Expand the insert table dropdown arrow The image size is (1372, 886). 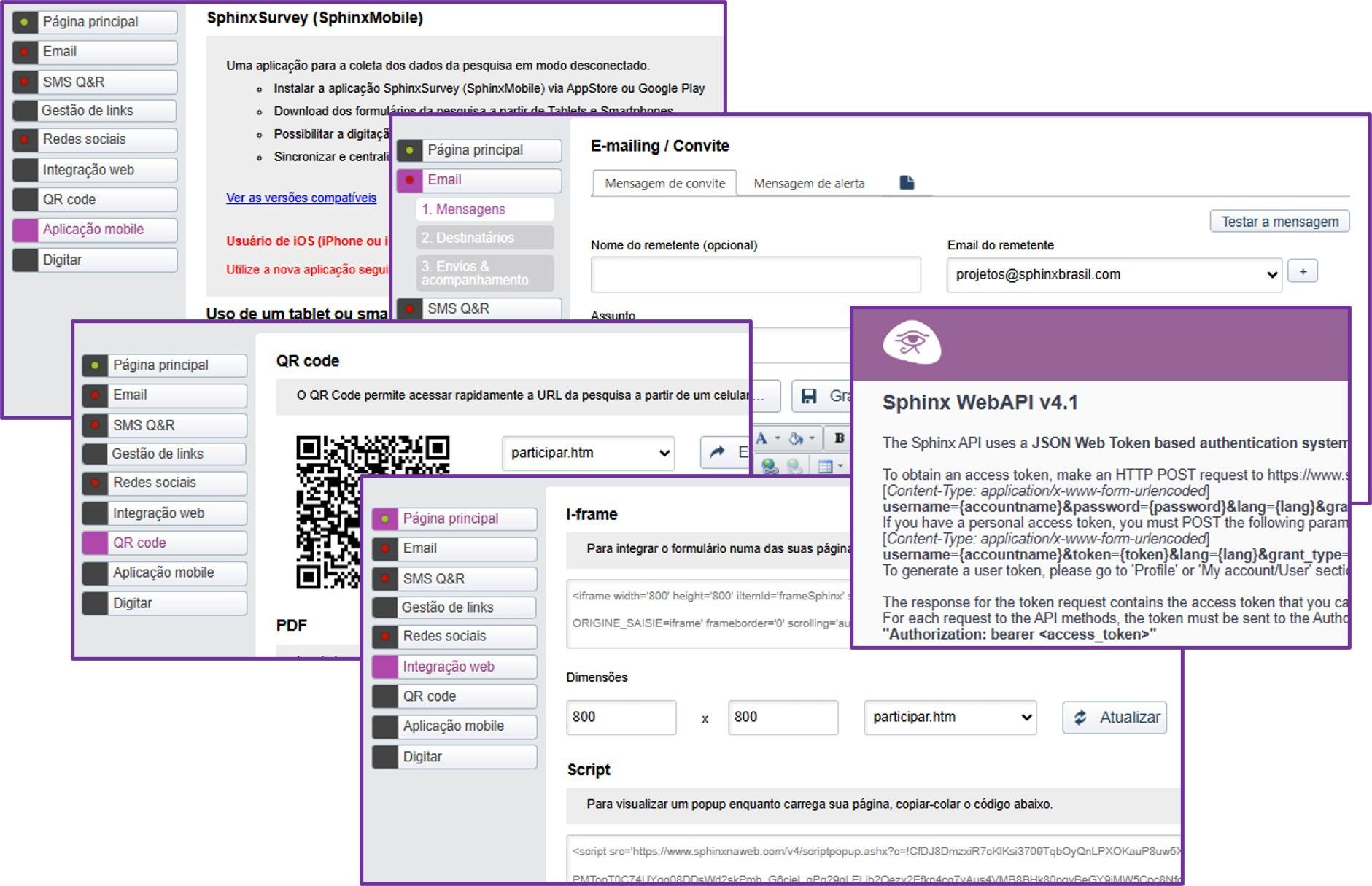pyautogui.click(x=841, y=466)
